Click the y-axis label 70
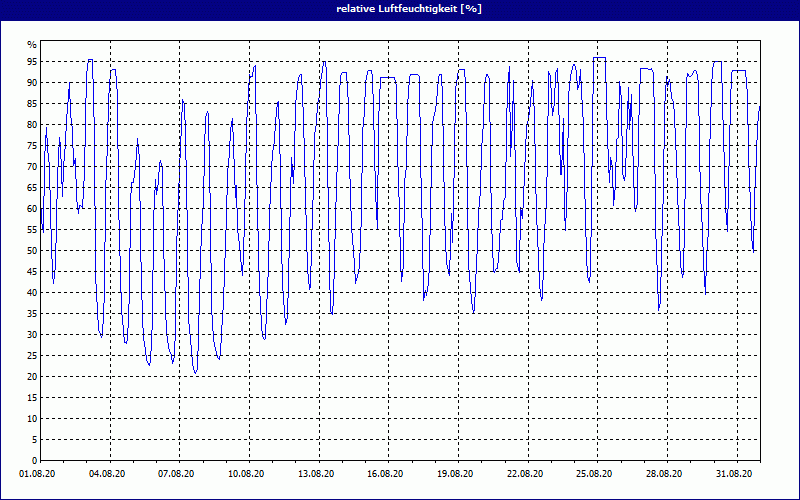 coord(32,167)
